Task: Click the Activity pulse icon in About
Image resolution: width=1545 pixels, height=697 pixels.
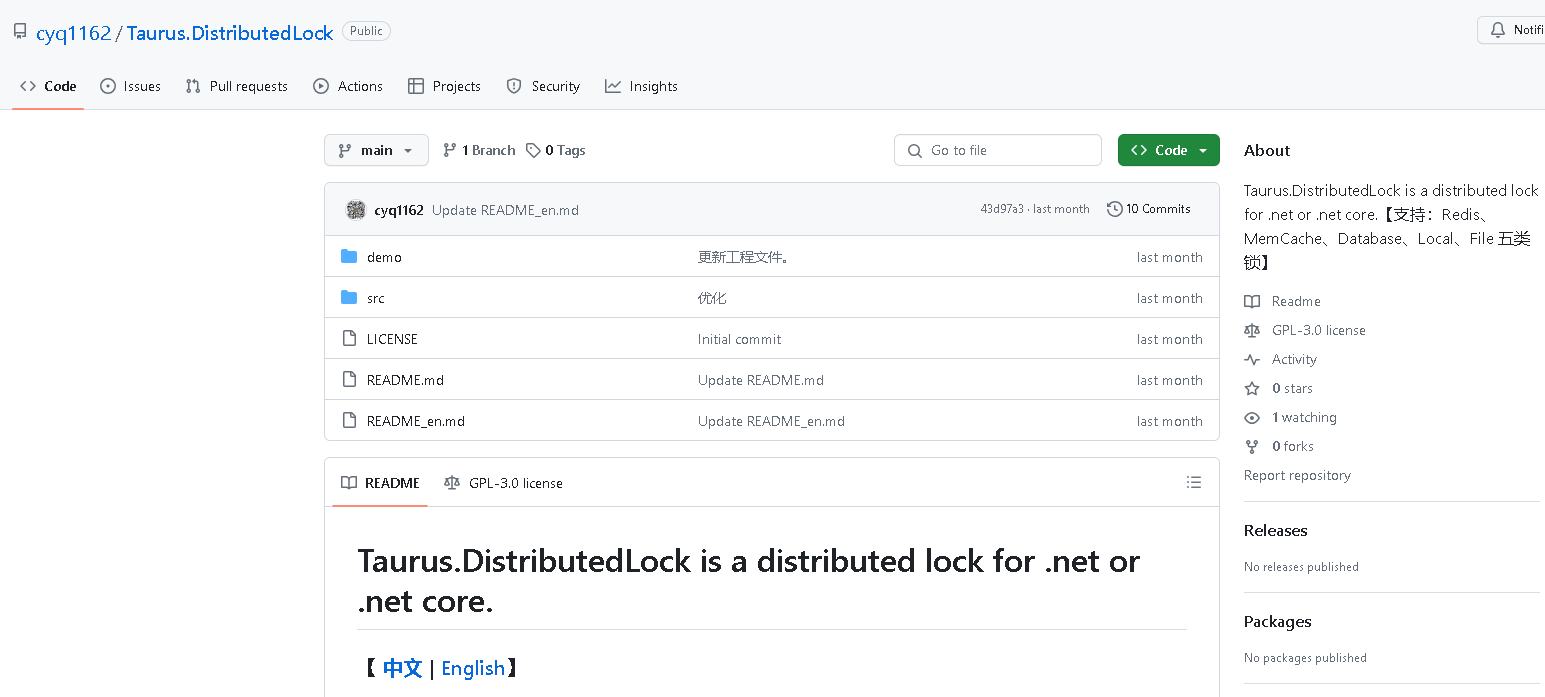Action: [x=1252, y=359]
